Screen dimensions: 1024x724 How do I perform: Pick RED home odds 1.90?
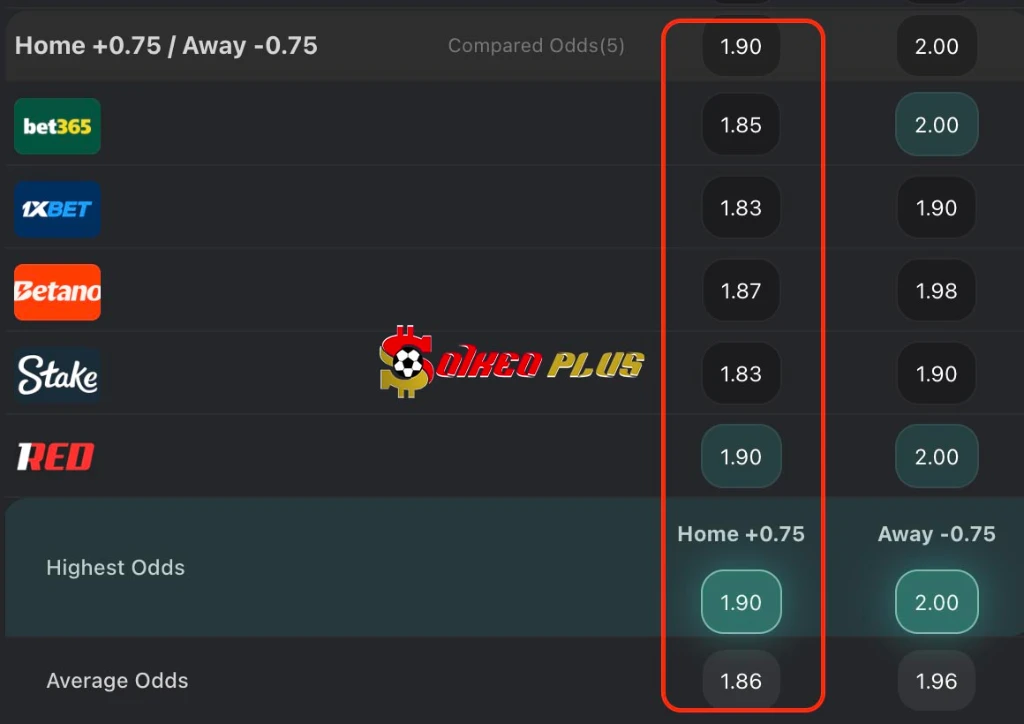[741, 456]
